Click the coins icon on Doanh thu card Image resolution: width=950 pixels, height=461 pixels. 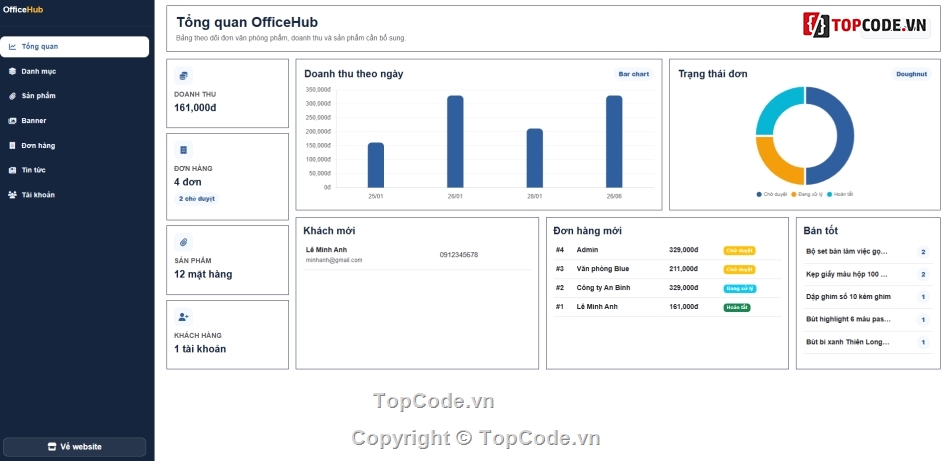pyautogui.click(x=184, y=76)
